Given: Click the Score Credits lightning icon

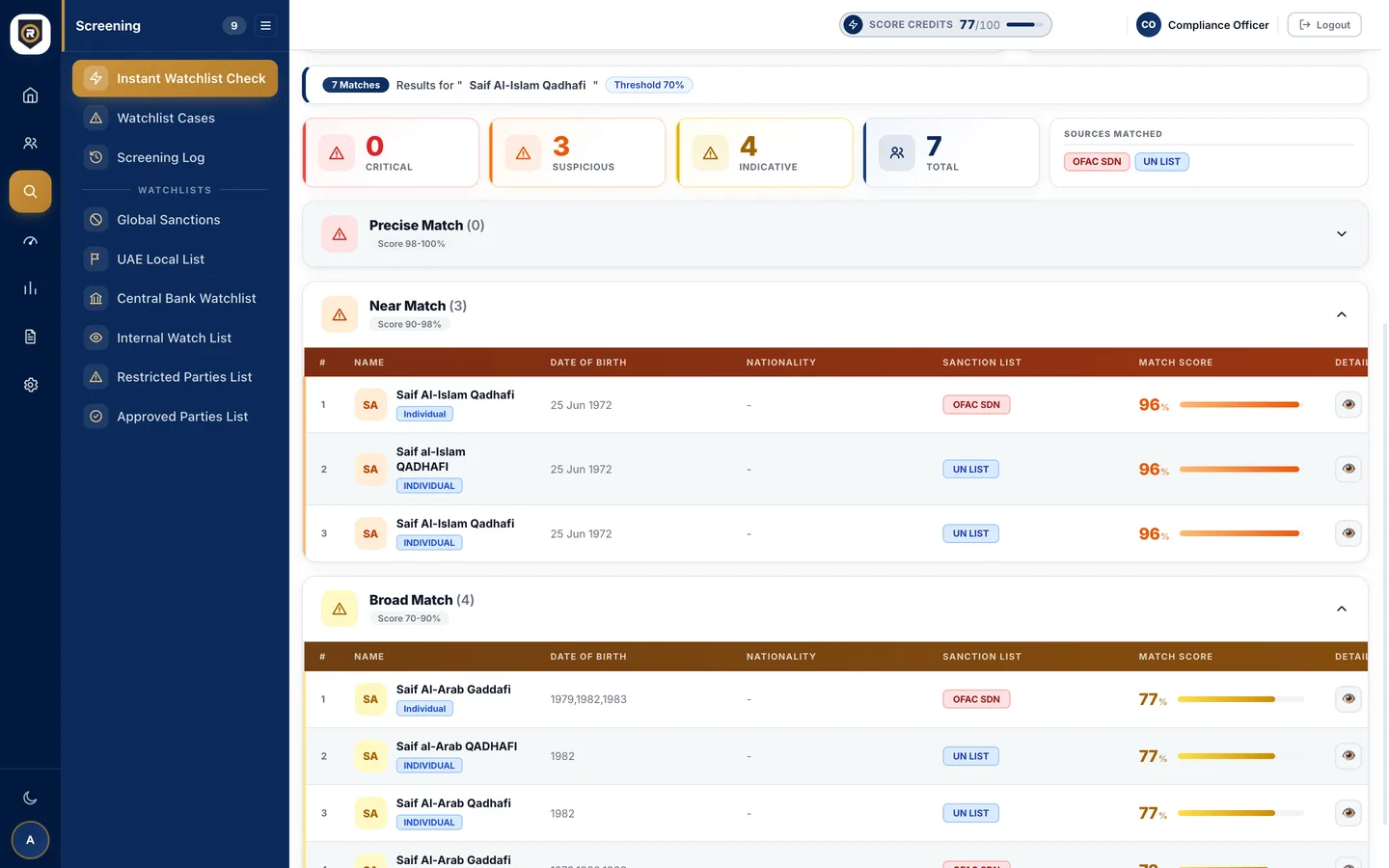Looking at the screenshot, I should point(853,25).
